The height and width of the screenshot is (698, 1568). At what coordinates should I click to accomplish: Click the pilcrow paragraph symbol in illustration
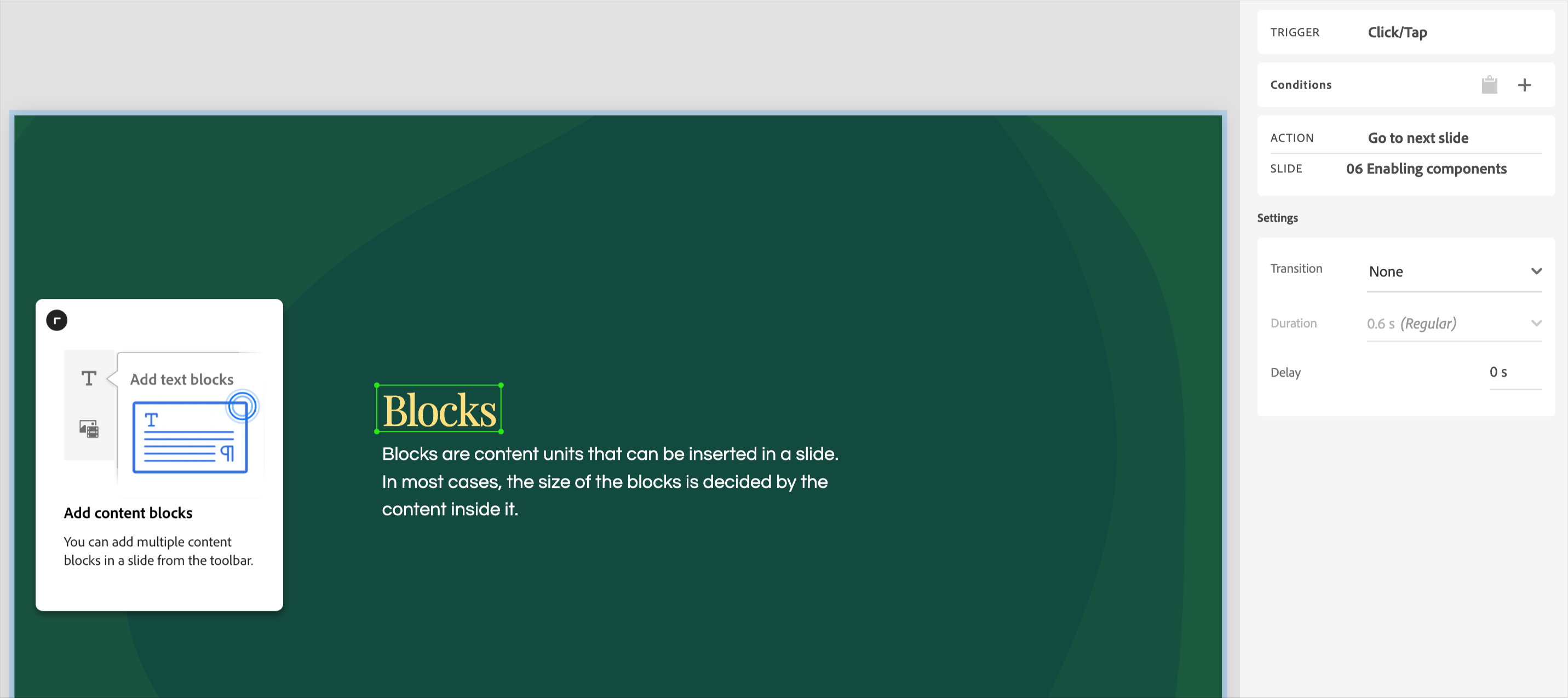(227, 453)
